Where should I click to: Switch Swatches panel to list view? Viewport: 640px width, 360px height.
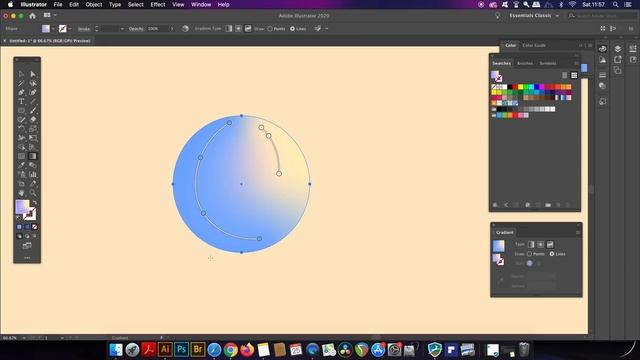point(564,76)
